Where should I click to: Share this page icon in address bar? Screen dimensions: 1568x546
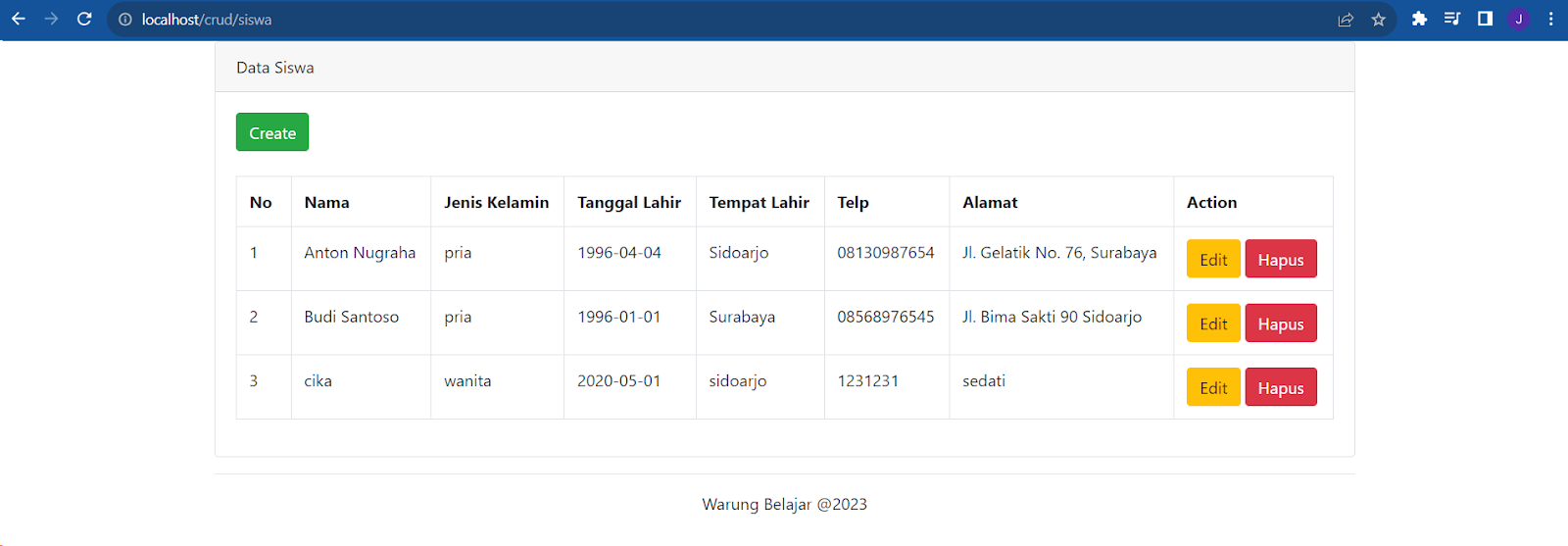[1346, 20]
